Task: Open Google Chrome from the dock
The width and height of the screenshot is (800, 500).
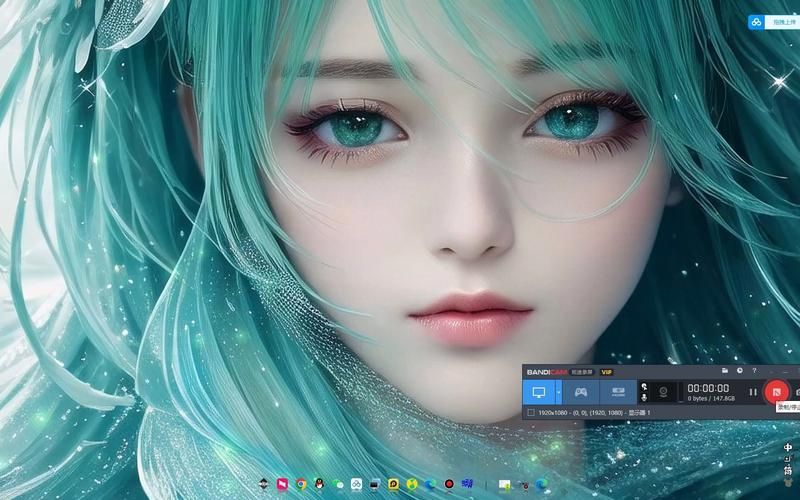Action: pos(301,484)
